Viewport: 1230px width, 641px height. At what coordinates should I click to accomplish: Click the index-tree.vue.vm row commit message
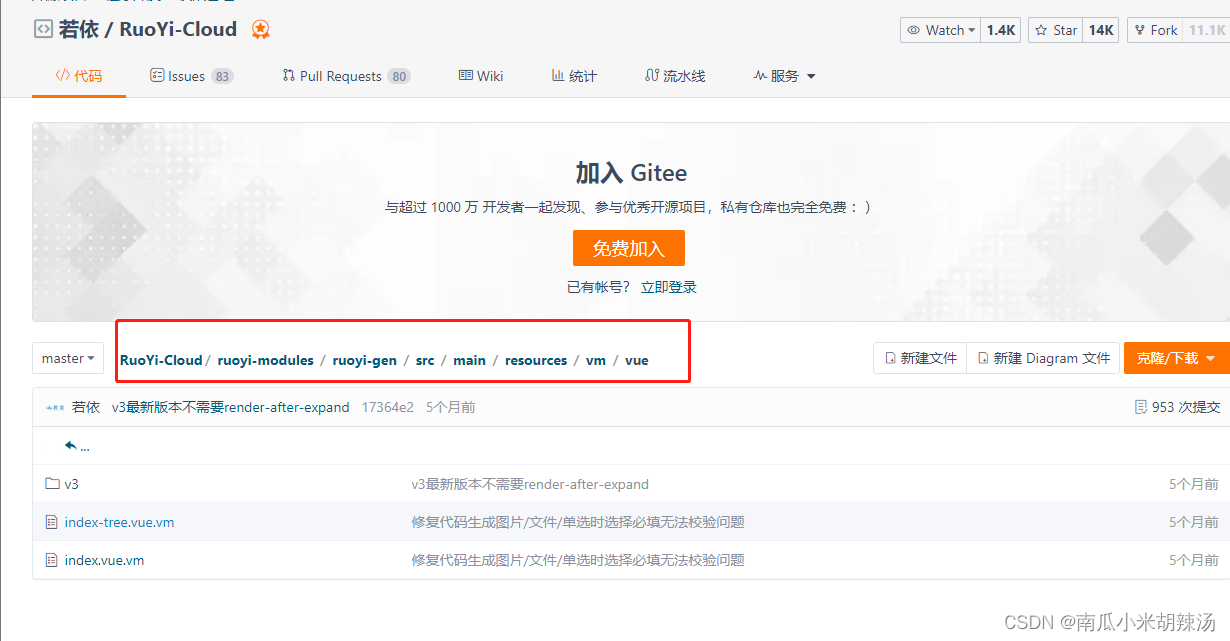coord(578,522)
